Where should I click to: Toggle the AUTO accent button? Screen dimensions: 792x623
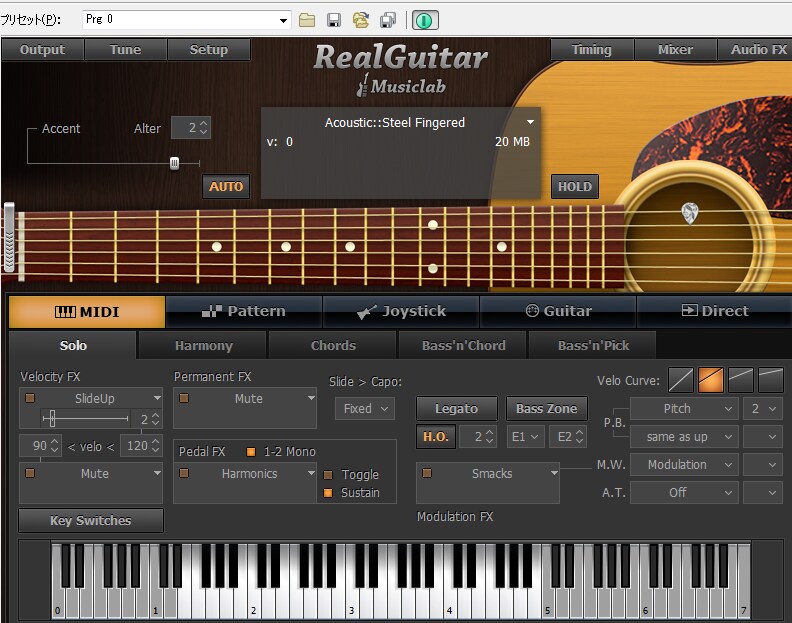[x=226, y=186]
